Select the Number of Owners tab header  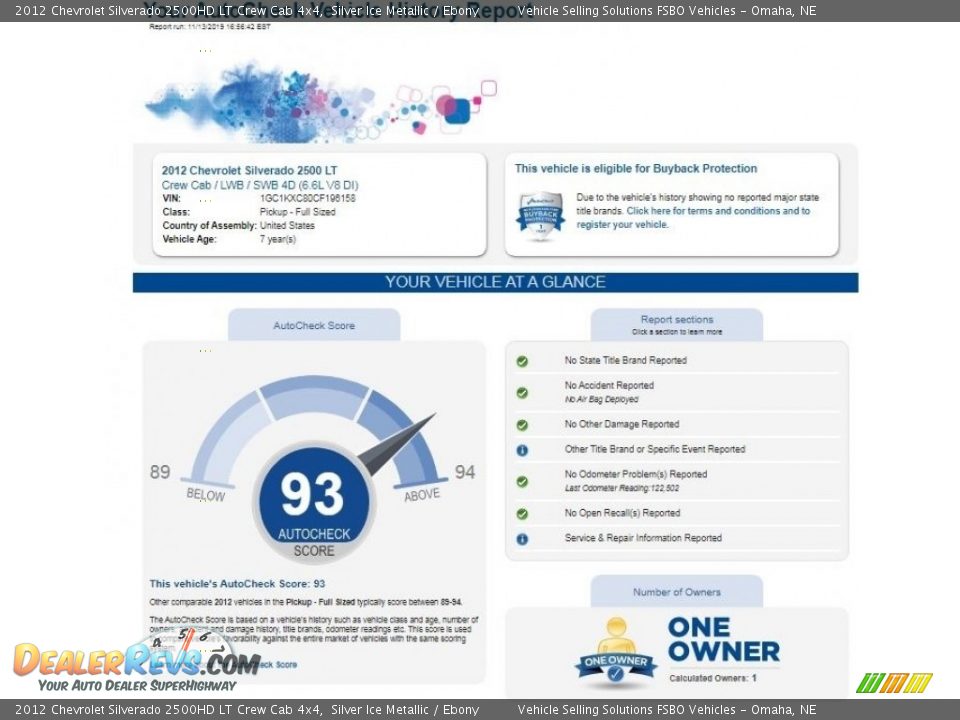click(x=677, y=592)
